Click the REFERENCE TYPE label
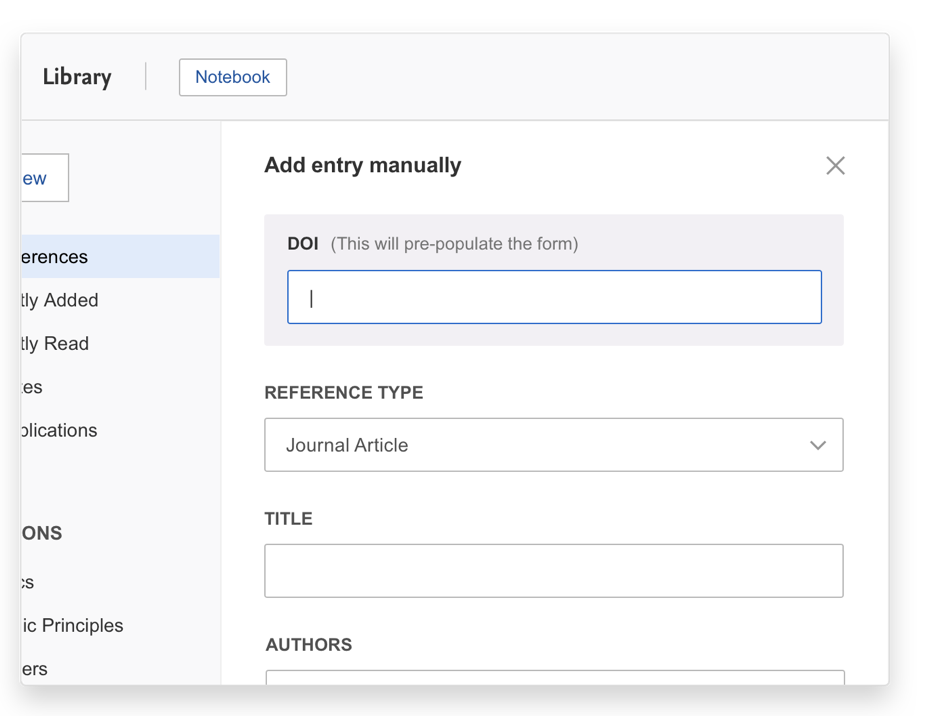932x716 pixels. 343,393
